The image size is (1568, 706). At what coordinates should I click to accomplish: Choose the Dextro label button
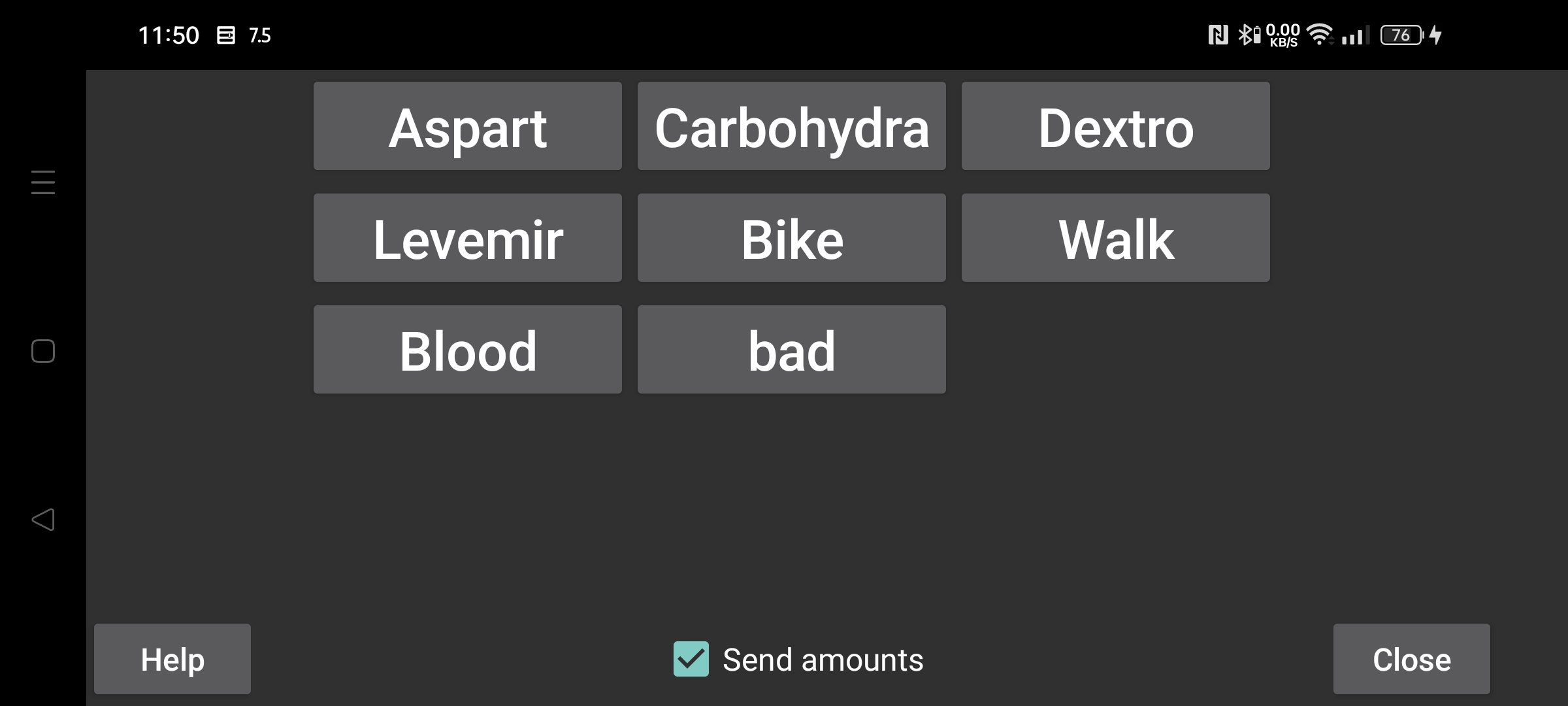point(1116,126)
